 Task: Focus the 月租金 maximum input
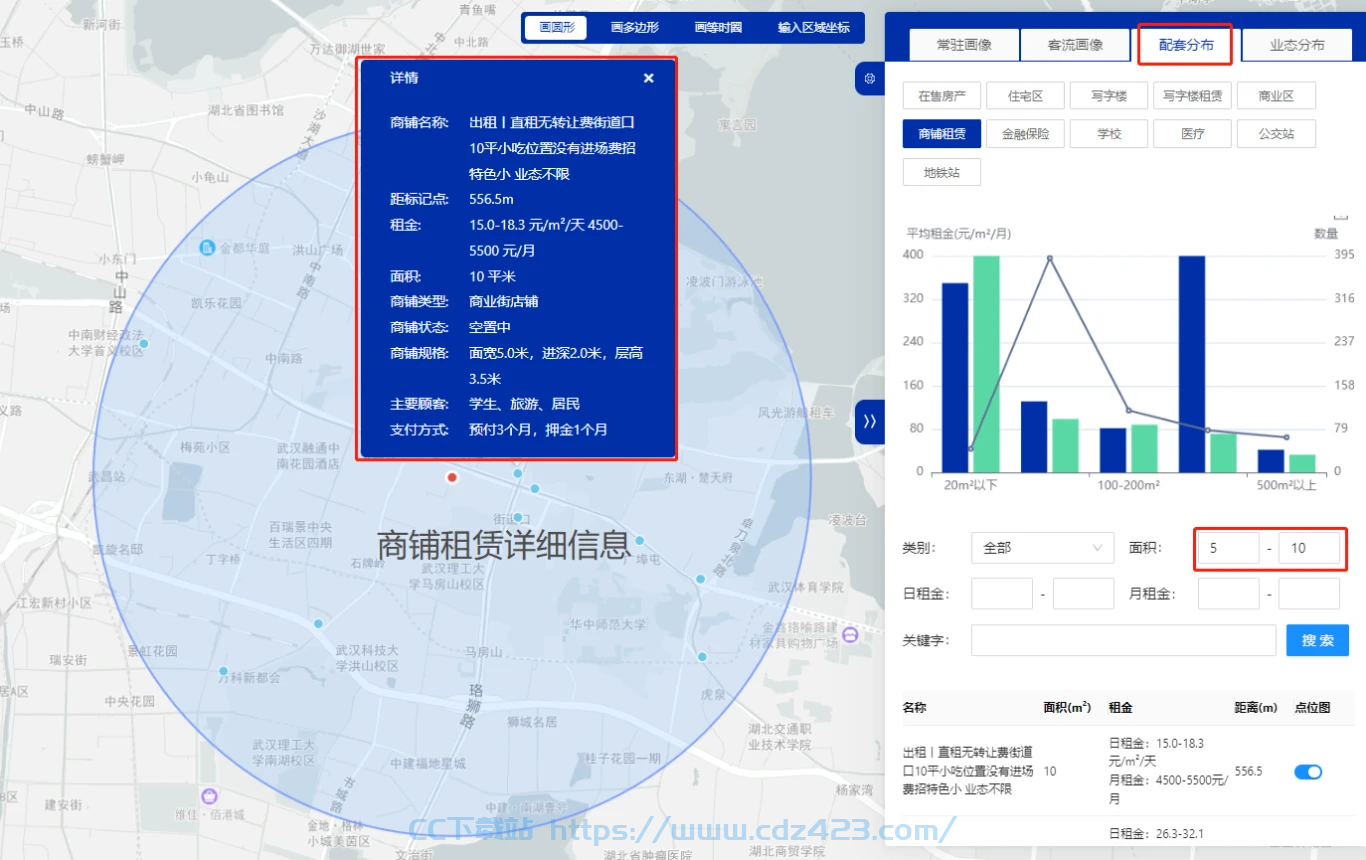(x=1309, y=594)
